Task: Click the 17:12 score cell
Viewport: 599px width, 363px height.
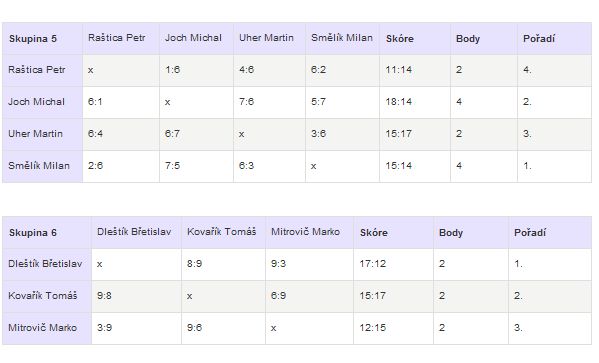Action: coord(393,264)
